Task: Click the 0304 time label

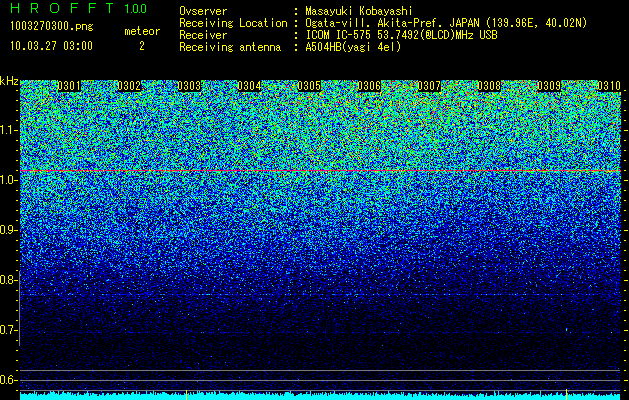Action: click(x=249, y=86)
